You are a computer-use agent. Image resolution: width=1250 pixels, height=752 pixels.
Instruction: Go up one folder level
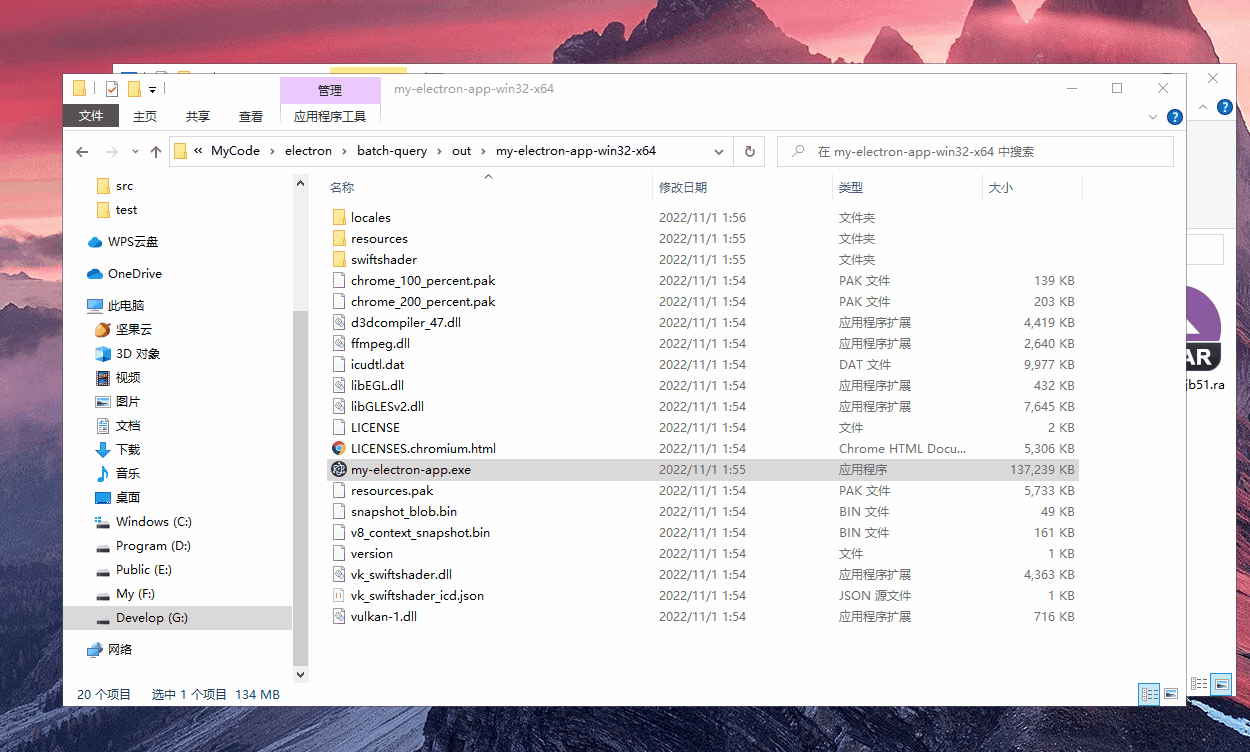coord(156,152)
